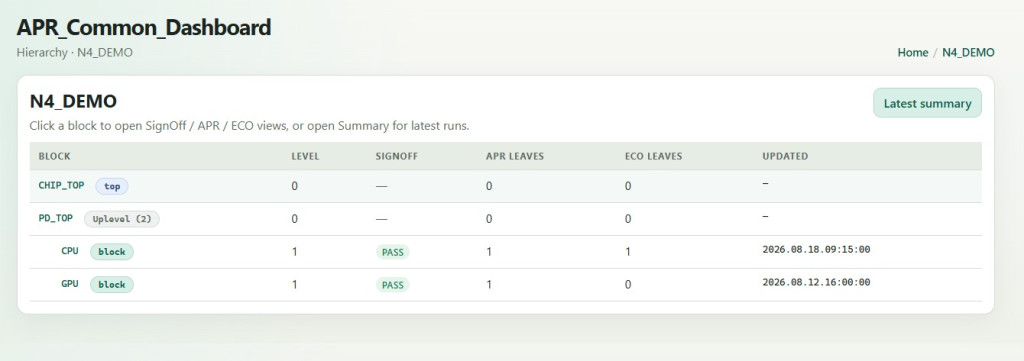Select timestamp 2026.08.12.16:00:00 in GPU row
Viewport: 1024px width, 361px height.
click(x=816, y=282)
